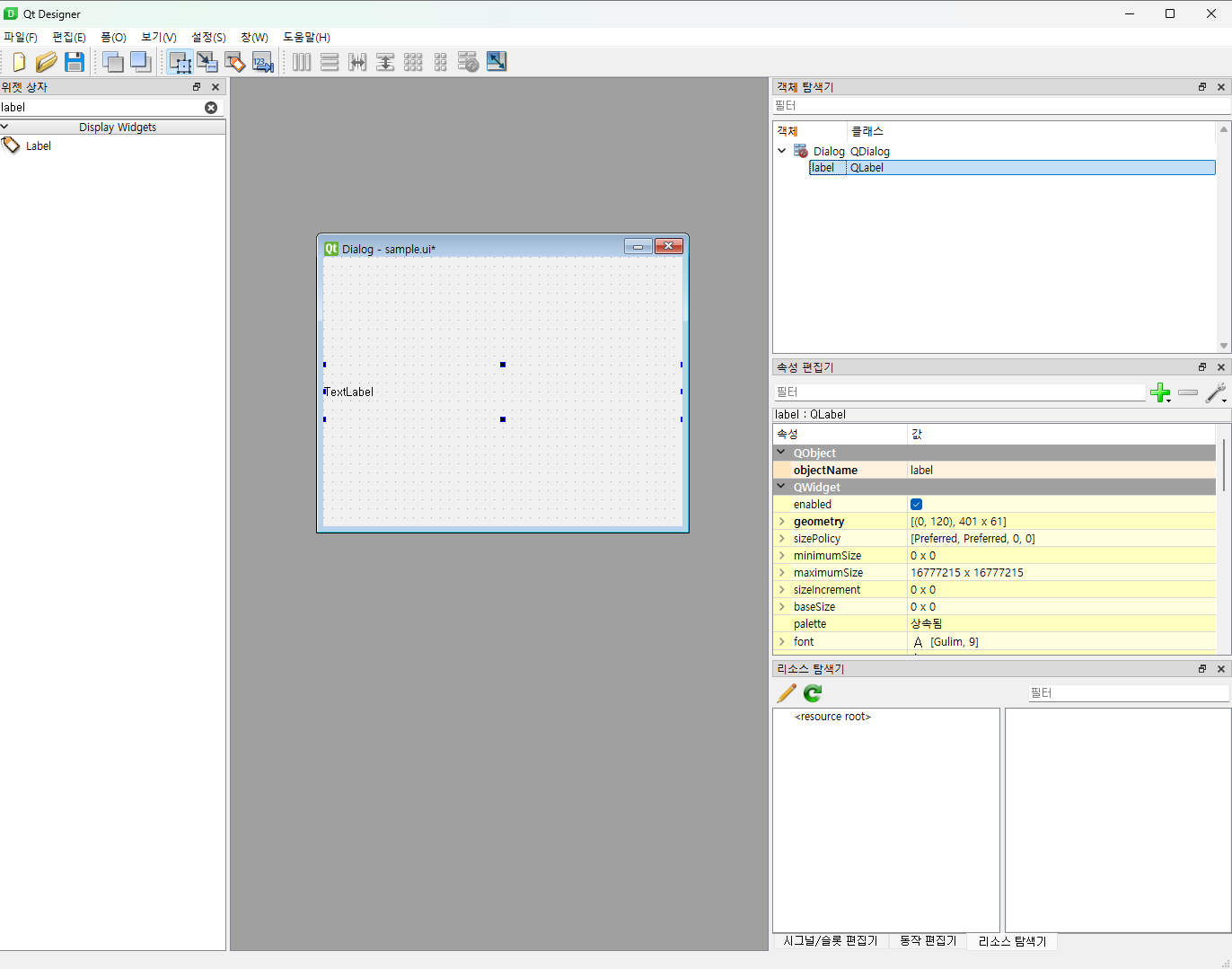The width and height of the screenshot is (1232, 969).
Task: Clear the widget box search text
Action: coord(211,108)
